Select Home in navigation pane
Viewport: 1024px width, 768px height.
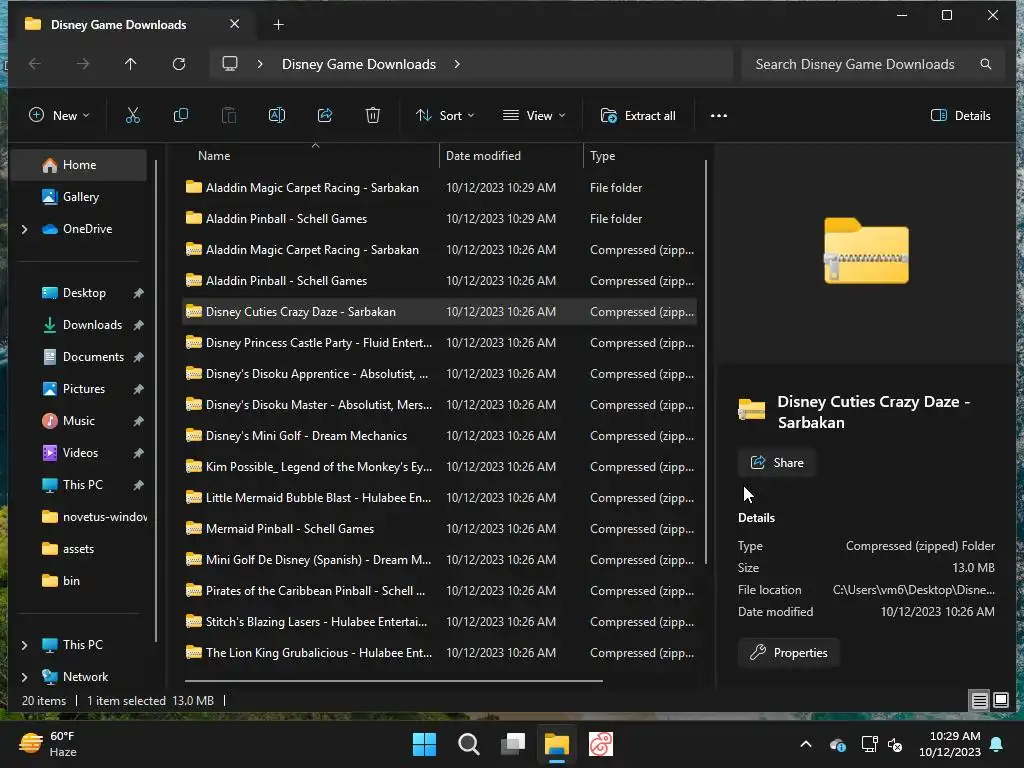point(79,165)
